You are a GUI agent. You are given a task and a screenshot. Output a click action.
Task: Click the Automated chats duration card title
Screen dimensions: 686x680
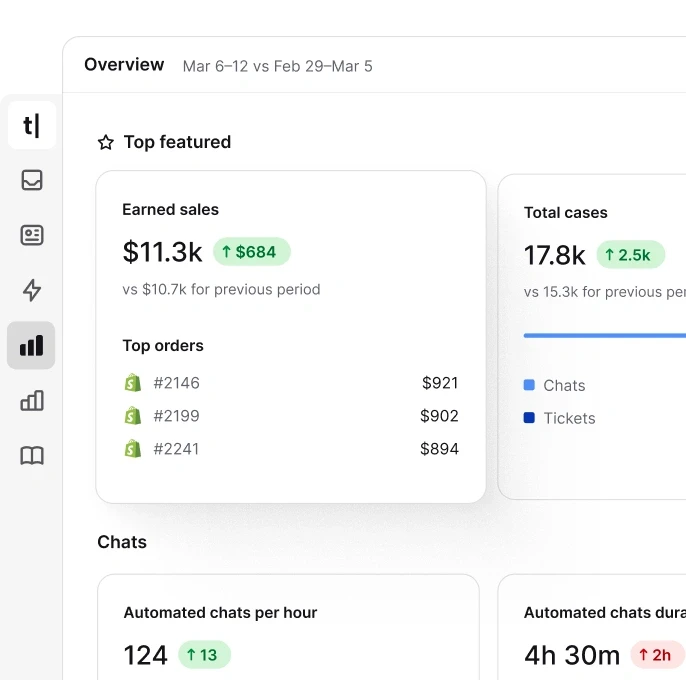pyautogui.click(x=605, y=613)
